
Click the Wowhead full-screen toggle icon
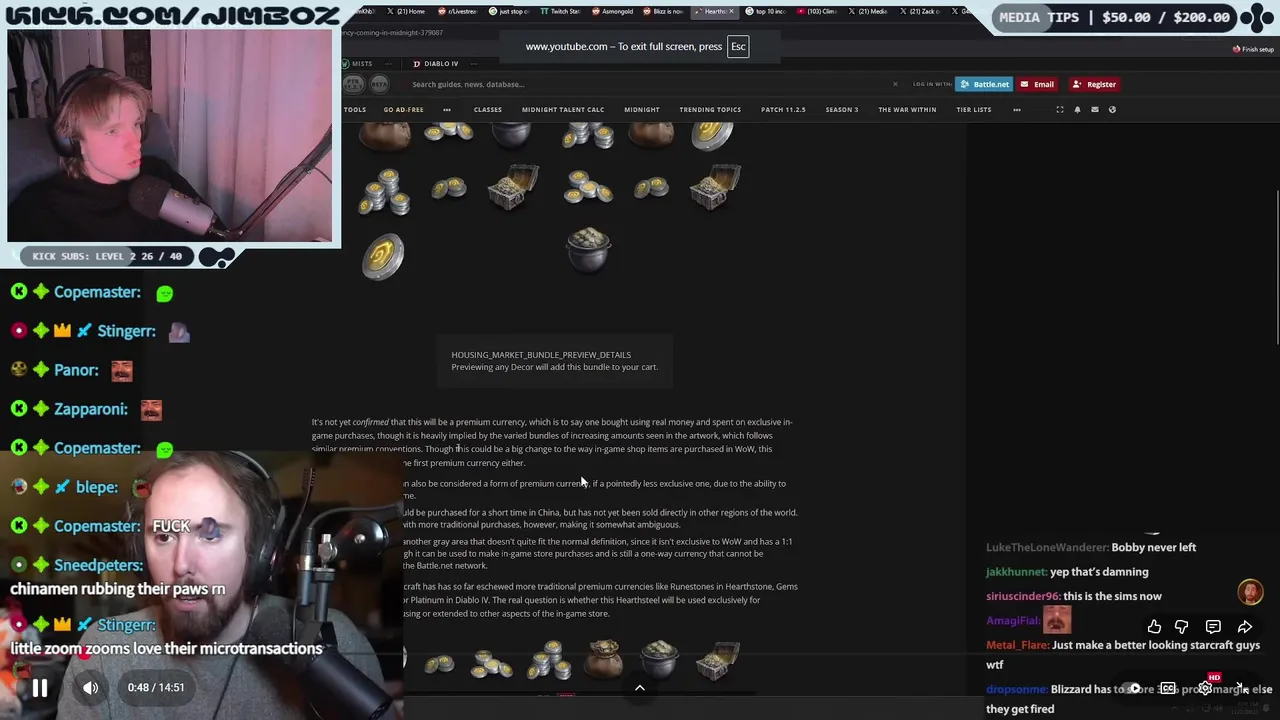[x=1060, y=110]
